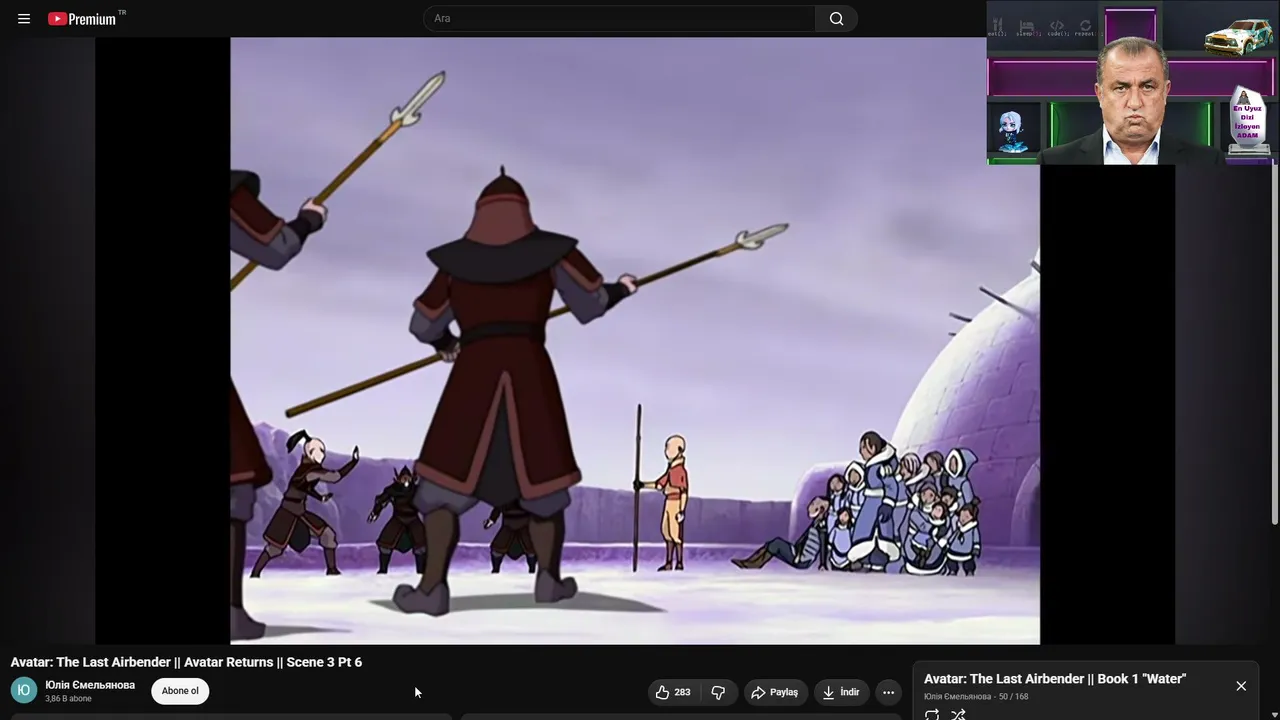Image resolution: width=1280 pixels, height=720 pixels.
Task: Pause the Avatar video in the player
Action: (x=635, y=341)
